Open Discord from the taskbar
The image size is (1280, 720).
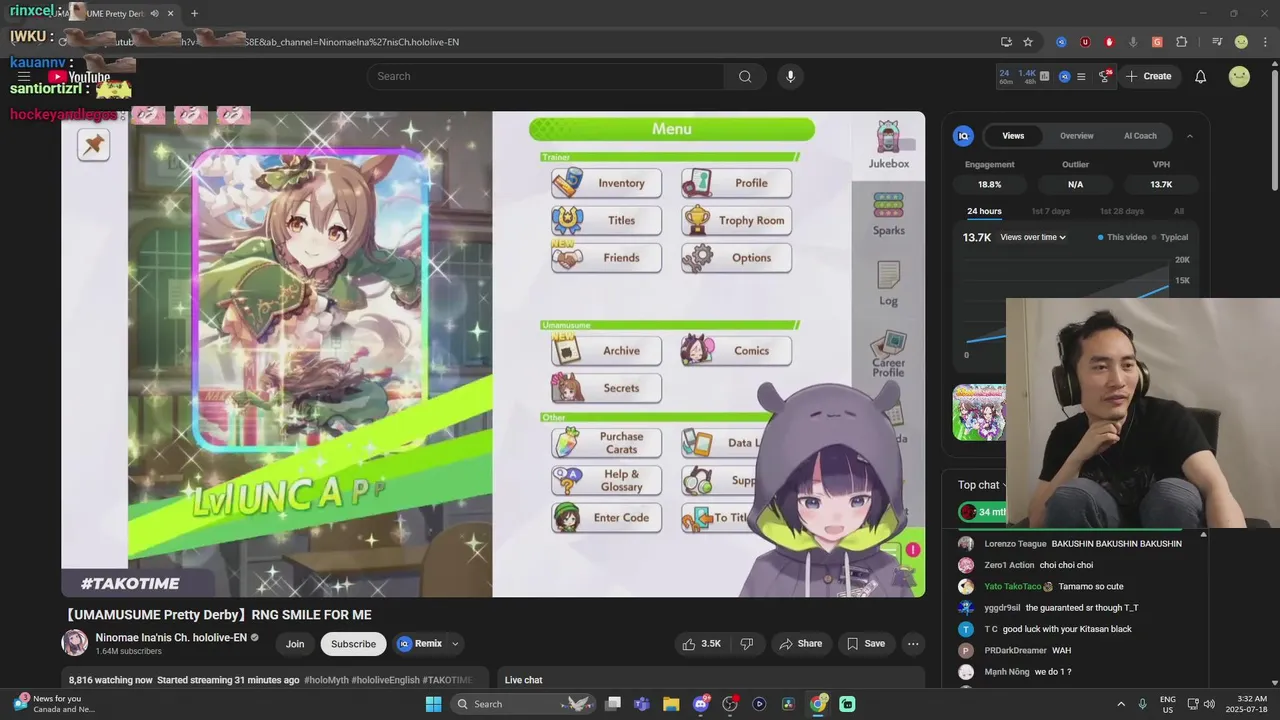pyautogui.click(x=700, y=704)
